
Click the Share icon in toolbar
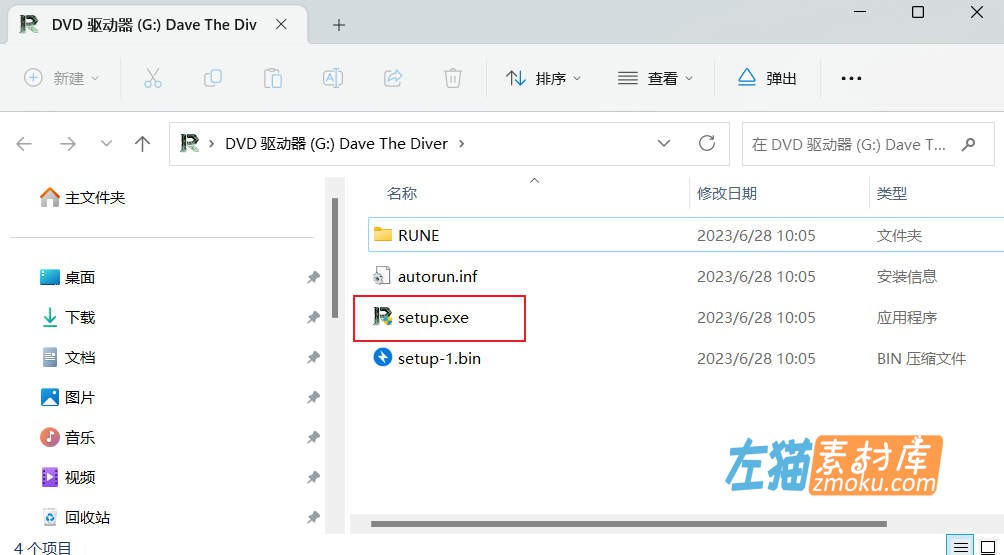[393, 78]
